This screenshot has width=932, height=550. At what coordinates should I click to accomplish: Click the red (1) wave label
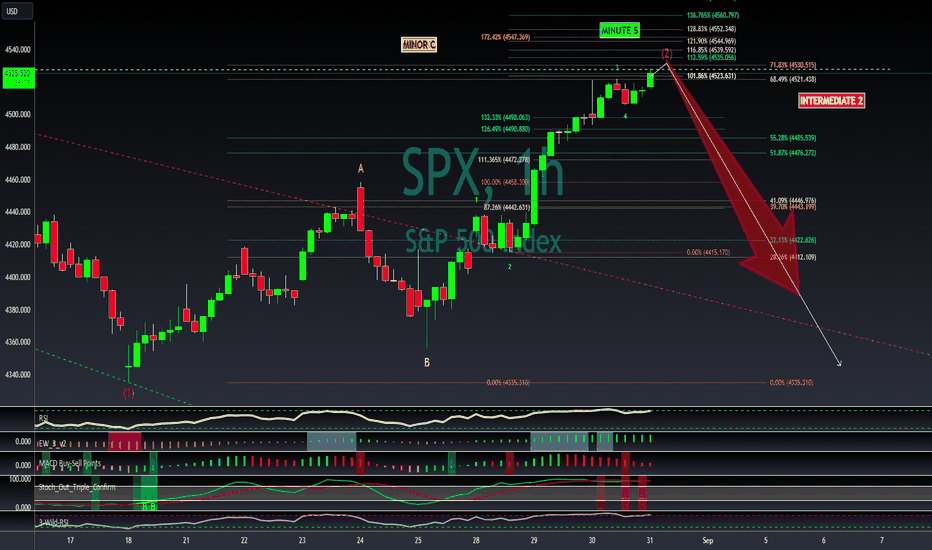(128, 393)
